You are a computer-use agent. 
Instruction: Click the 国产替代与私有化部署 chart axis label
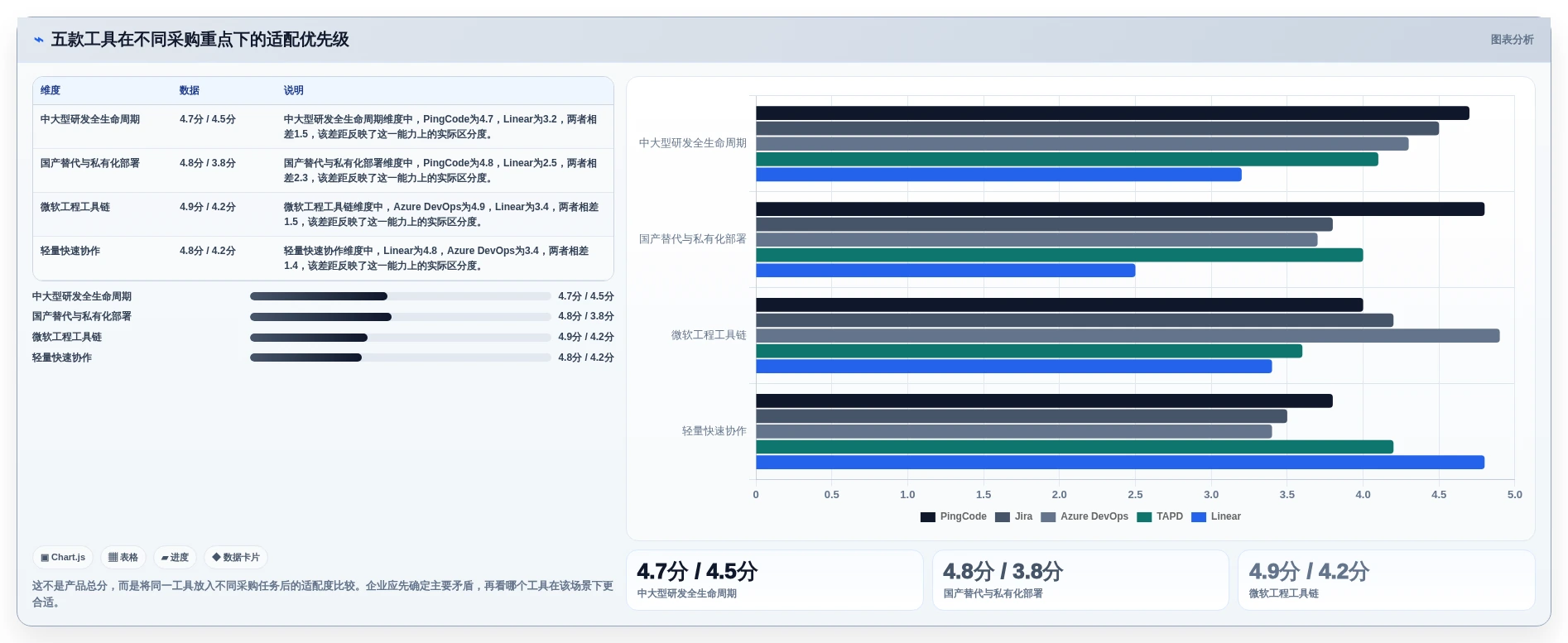pos(693,239)
